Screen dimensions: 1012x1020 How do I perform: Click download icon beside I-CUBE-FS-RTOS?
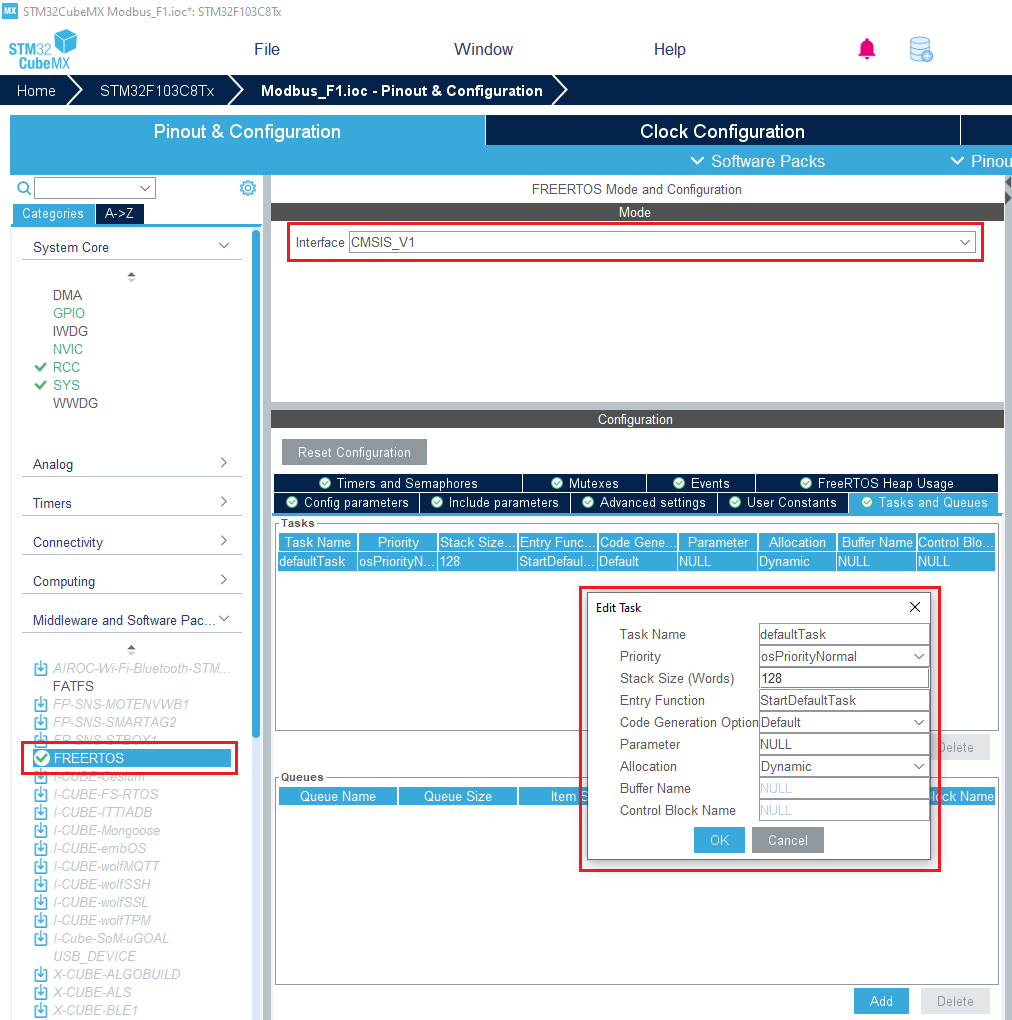[x=40, y=794]
